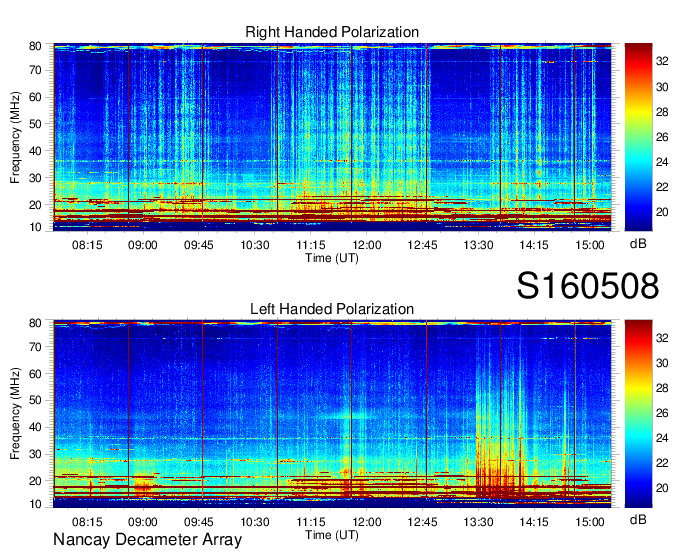Click the Left Handed Polarization title
This screenshot has width=680, height=552.
coord(332,309)
